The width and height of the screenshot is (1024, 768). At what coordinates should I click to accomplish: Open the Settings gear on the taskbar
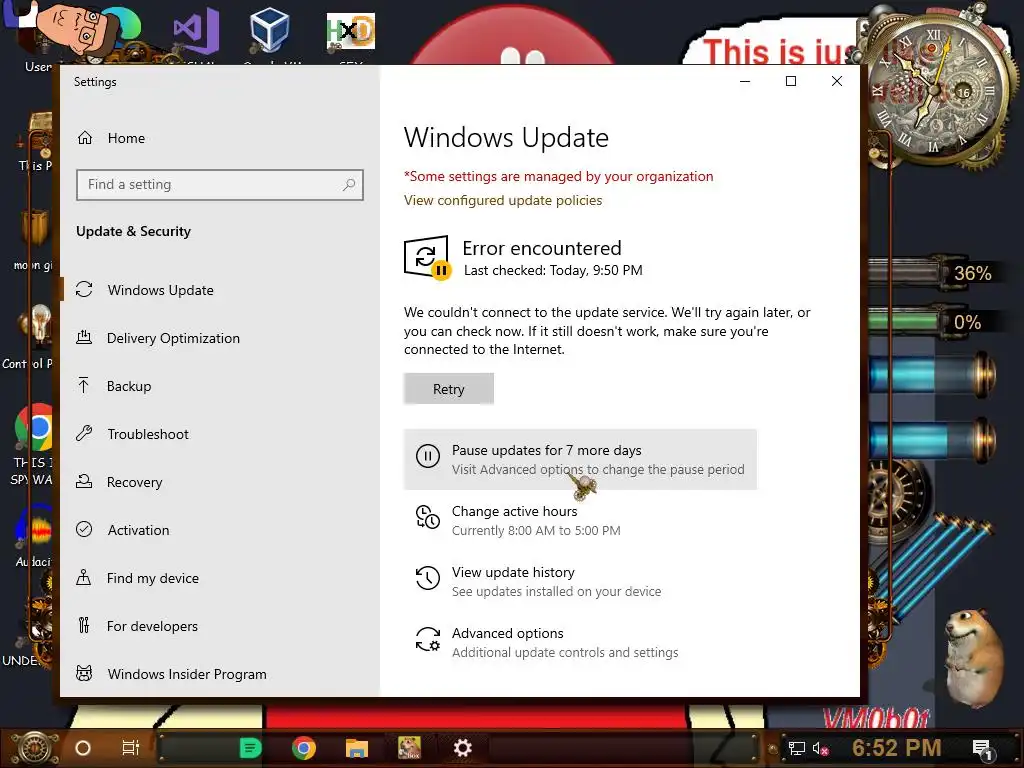(462, 748)
